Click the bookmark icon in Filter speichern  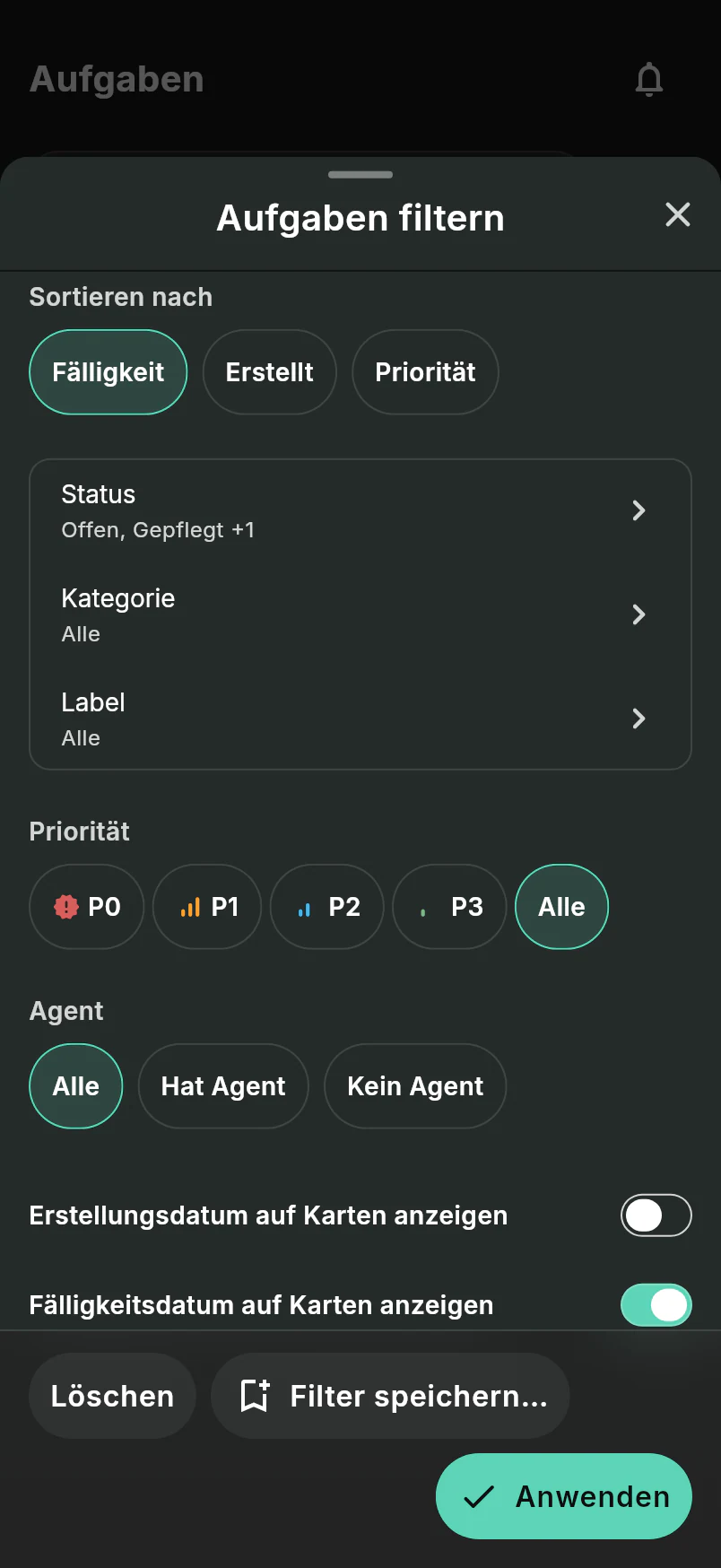point(256,1396)
